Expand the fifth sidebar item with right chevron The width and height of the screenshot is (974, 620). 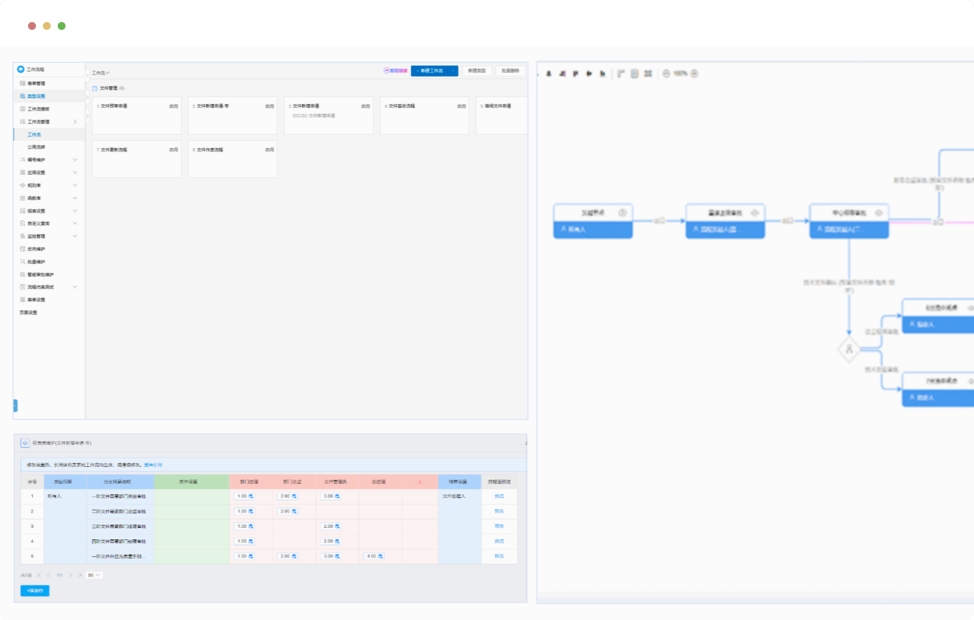click(x=75, y=121)
